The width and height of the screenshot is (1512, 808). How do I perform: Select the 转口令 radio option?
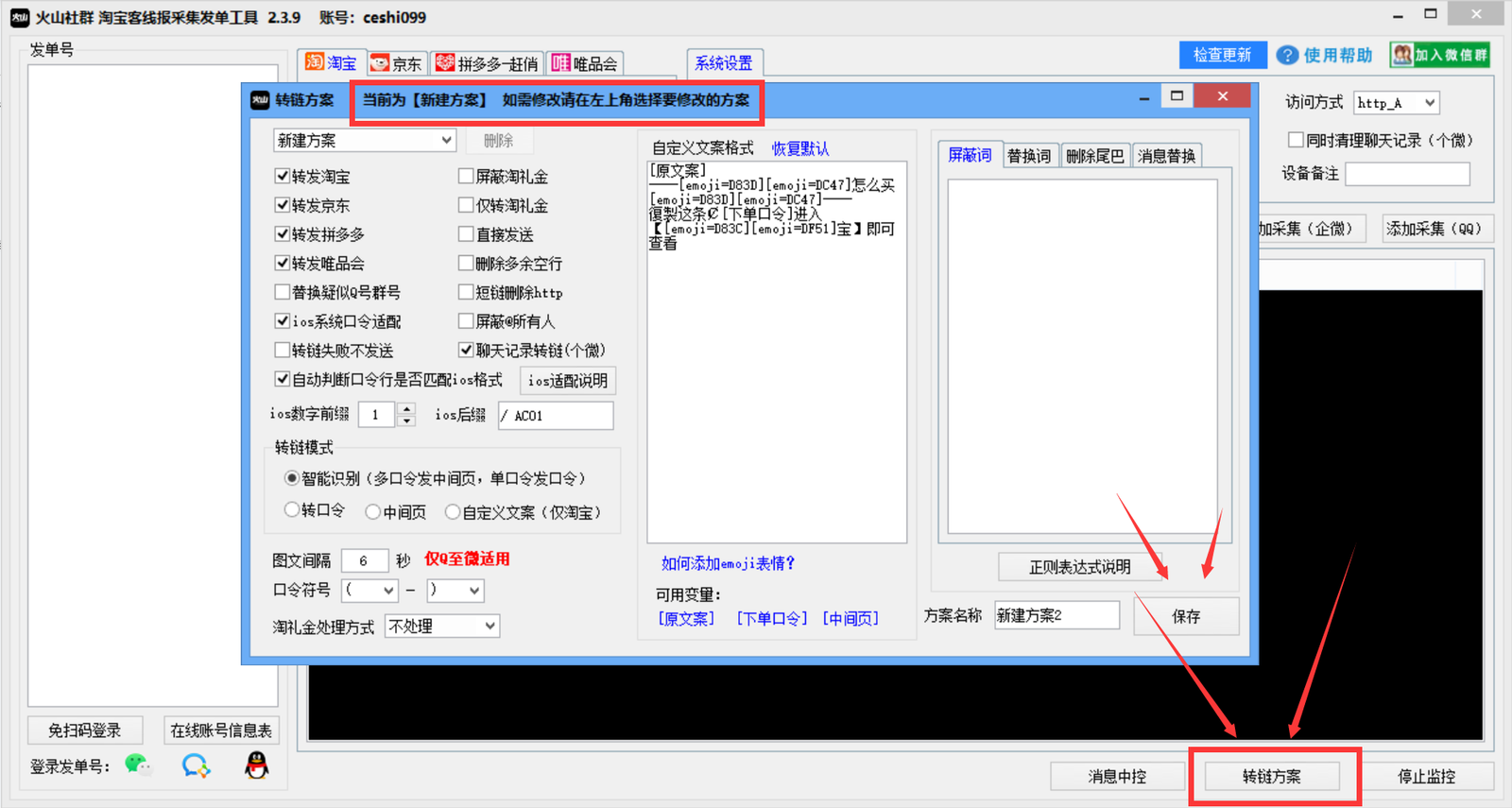pos(292,510)
